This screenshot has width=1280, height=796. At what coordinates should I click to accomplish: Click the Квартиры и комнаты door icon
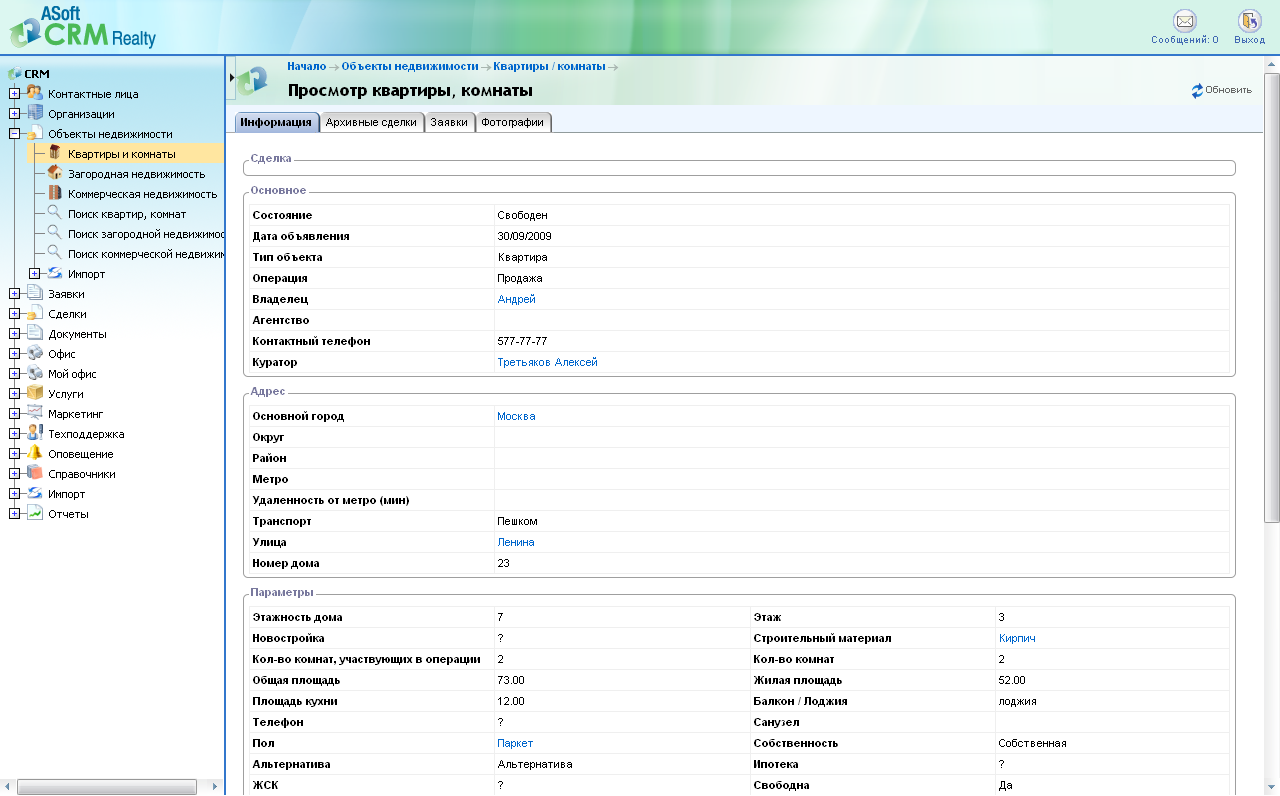(55, 153)
